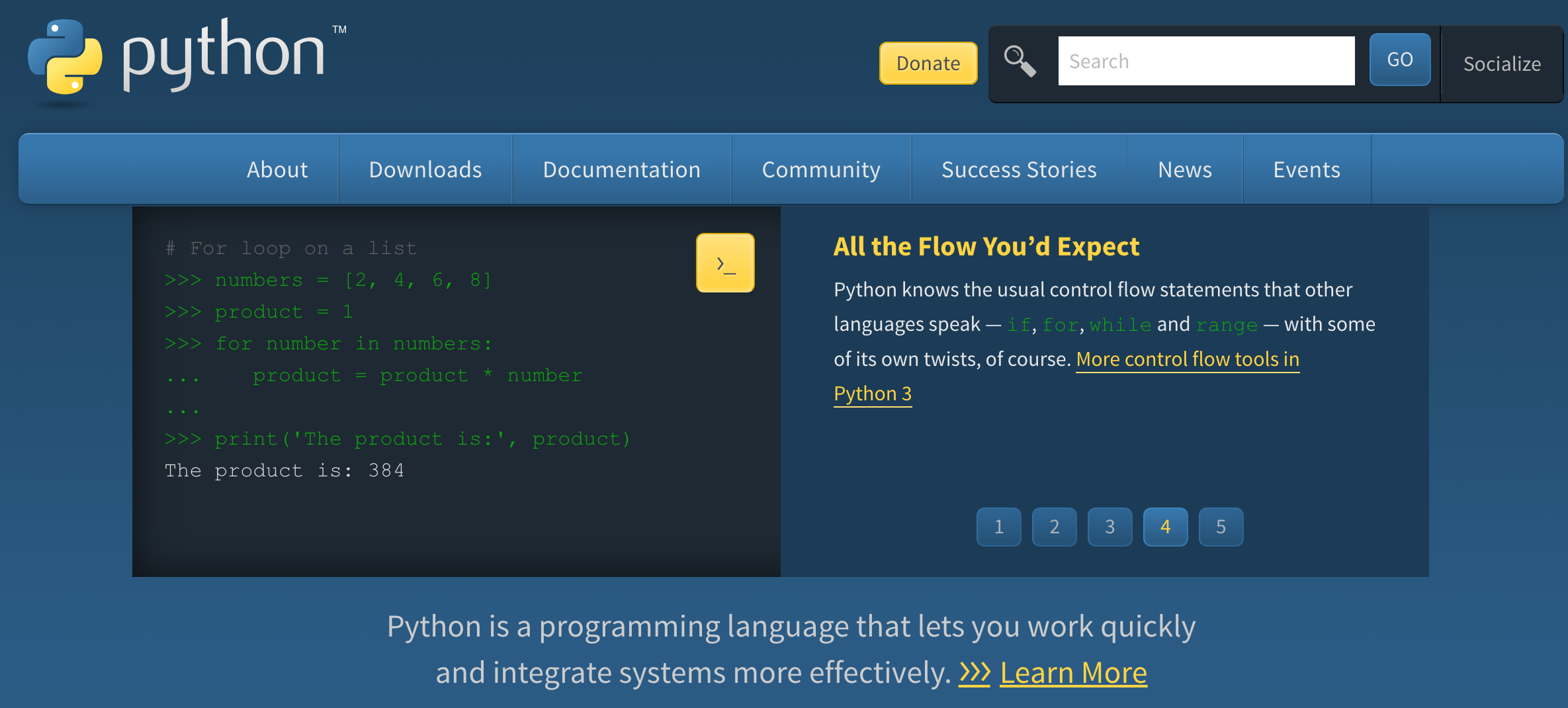
Task: Click the 'product = 1' code line
Action: (259, 312)
